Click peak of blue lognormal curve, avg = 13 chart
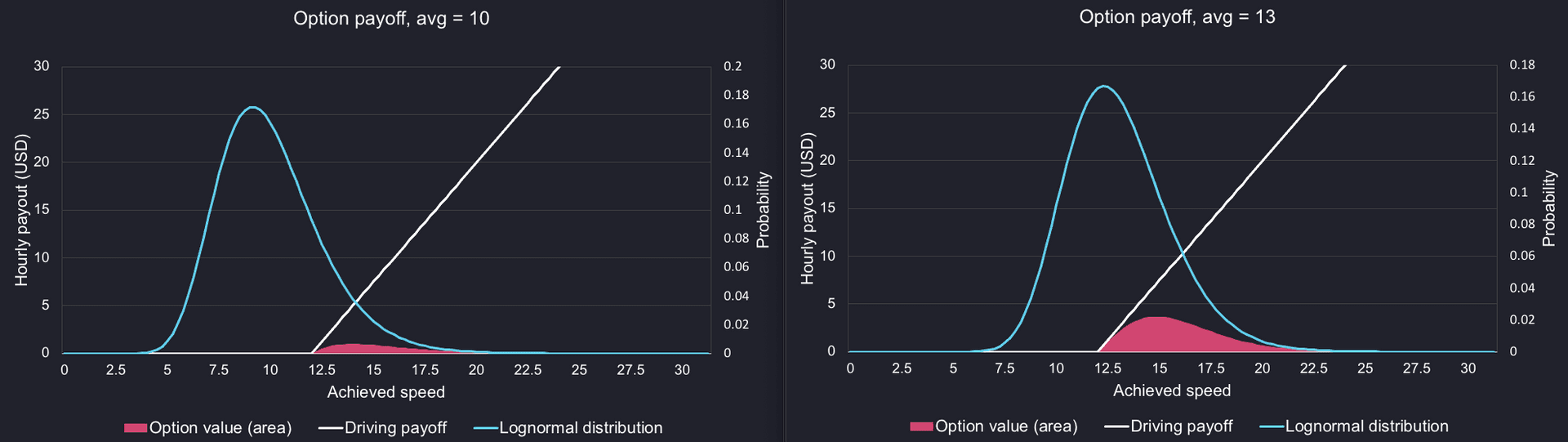Viewport: 1568px width, 442px height. [1103, 86]
